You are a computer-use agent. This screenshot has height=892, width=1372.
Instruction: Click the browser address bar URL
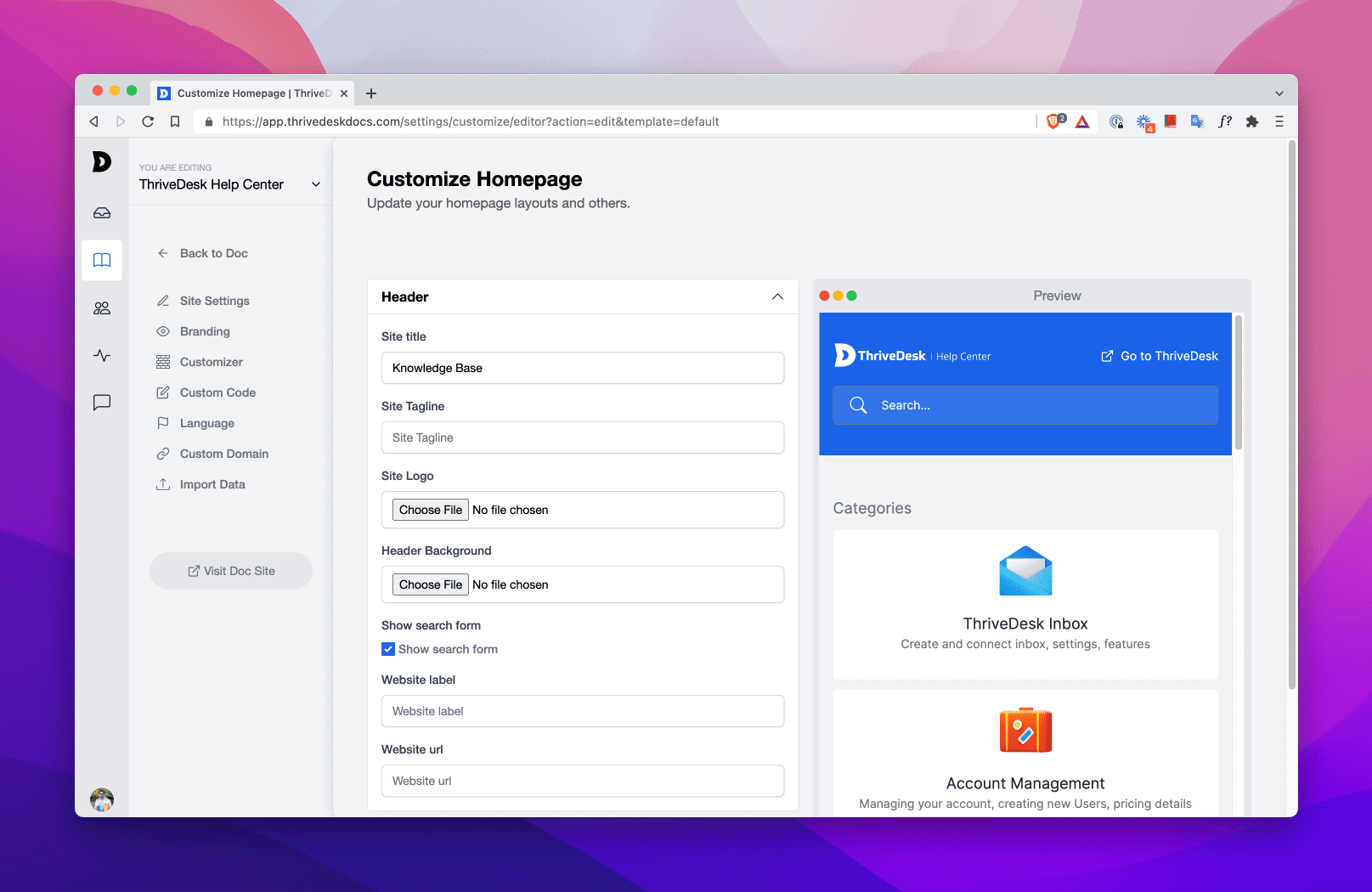tap(471, 121)
